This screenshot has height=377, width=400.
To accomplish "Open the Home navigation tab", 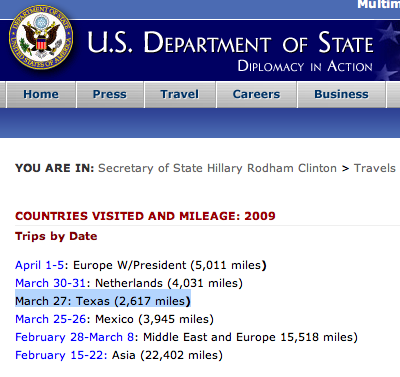I will (41, 94).
